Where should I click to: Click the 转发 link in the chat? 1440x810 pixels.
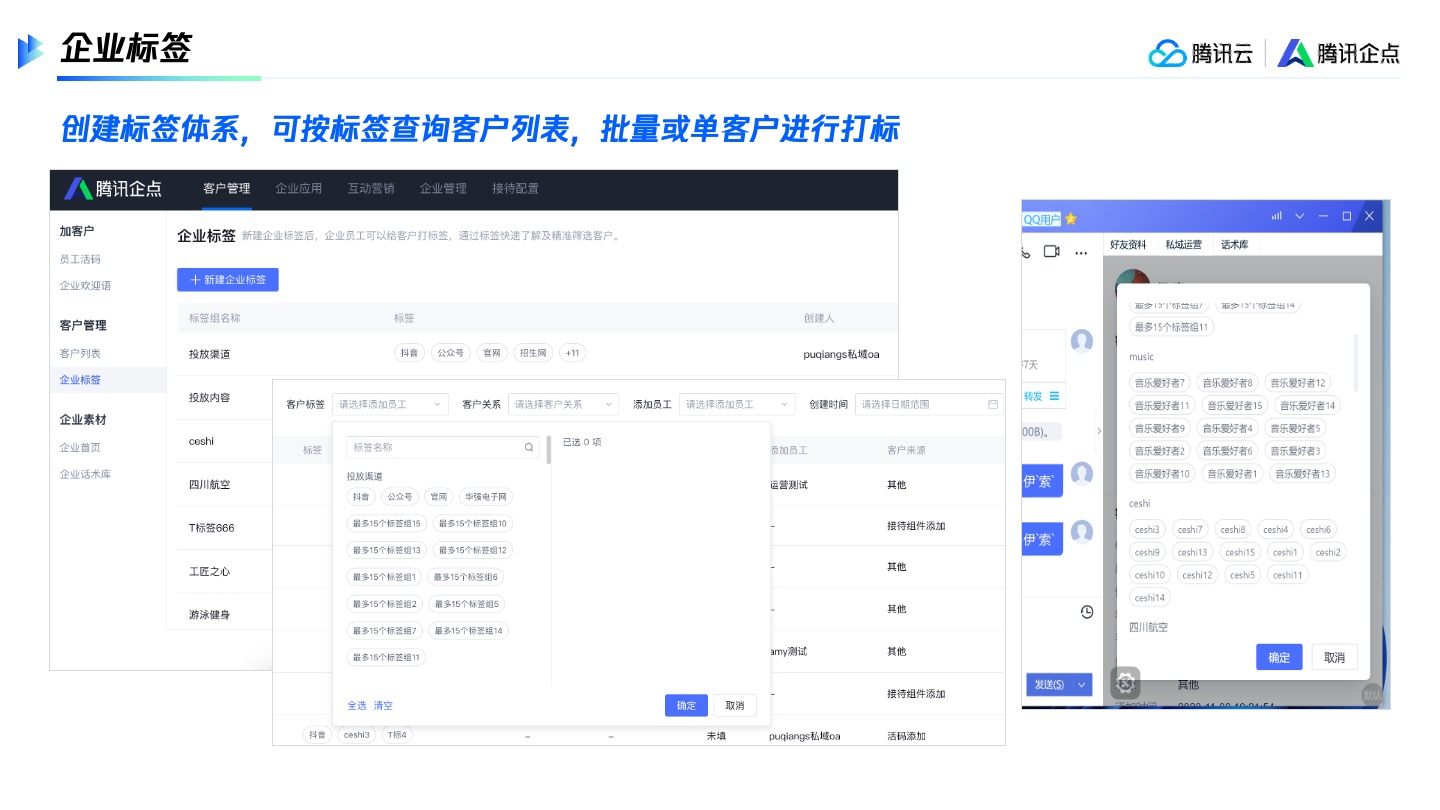tap(1033, 396)
